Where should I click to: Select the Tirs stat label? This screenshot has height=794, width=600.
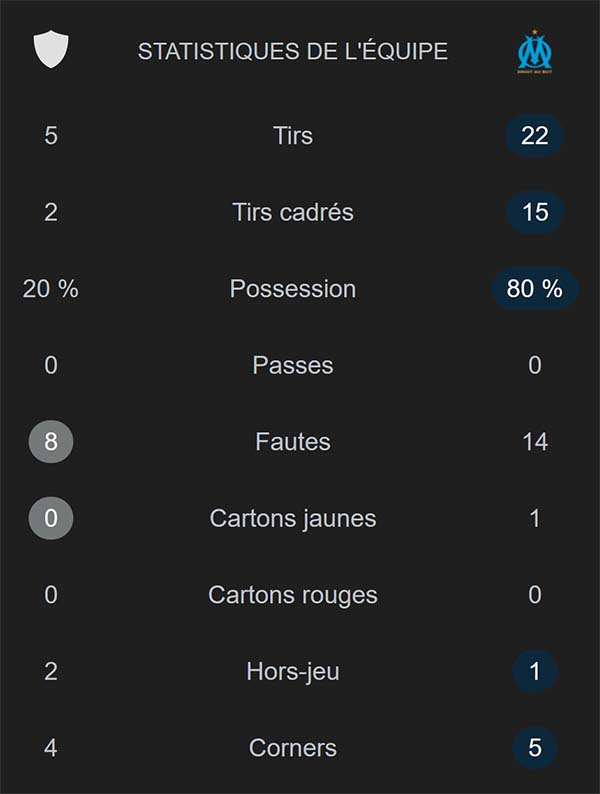pos(293,135)
